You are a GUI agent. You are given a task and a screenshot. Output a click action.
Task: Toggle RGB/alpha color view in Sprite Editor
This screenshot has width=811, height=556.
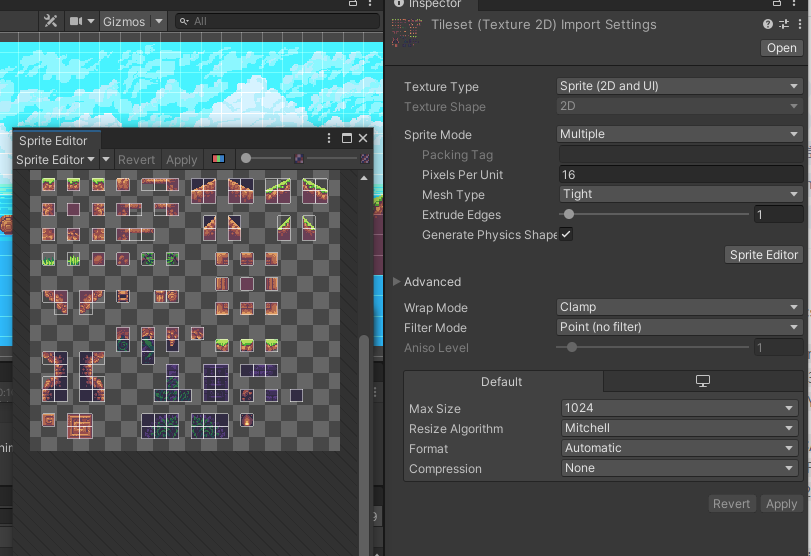coord(218,159)
